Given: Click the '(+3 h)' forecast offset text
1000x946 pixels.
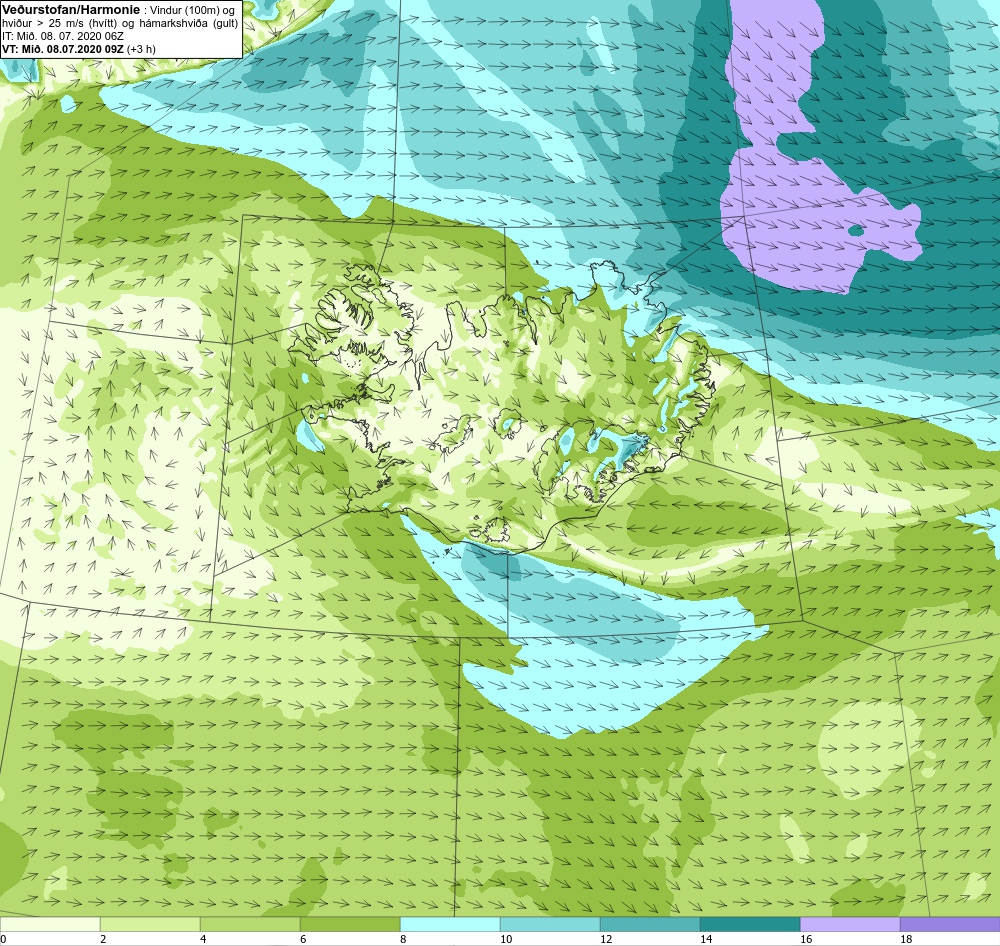Looking at the screenshot, I should click(x=142, y=49).
